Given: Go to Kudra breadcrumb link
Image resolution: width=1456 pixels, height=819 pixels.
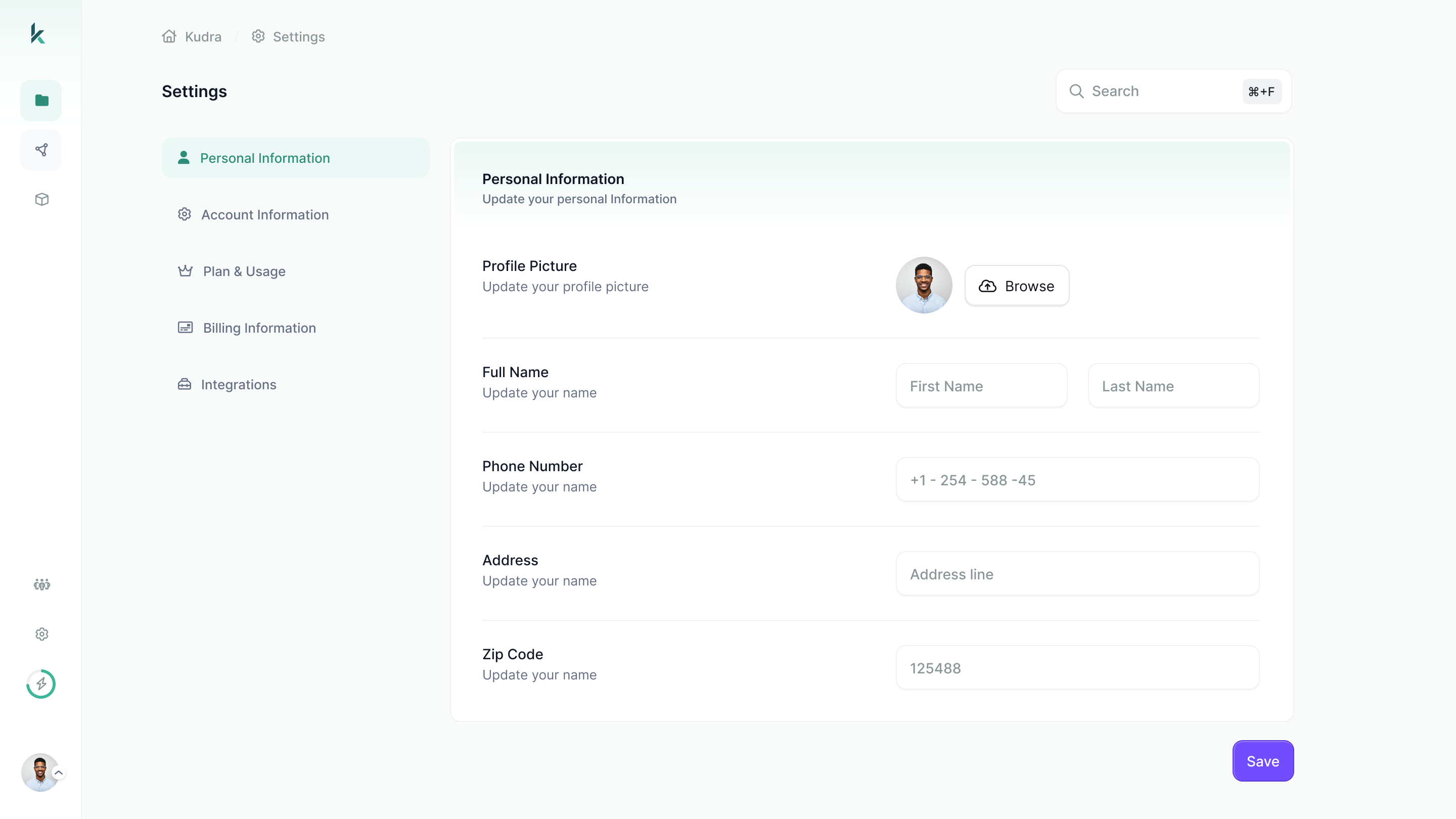Looking at the screenshot, I should tap(203, 37).
